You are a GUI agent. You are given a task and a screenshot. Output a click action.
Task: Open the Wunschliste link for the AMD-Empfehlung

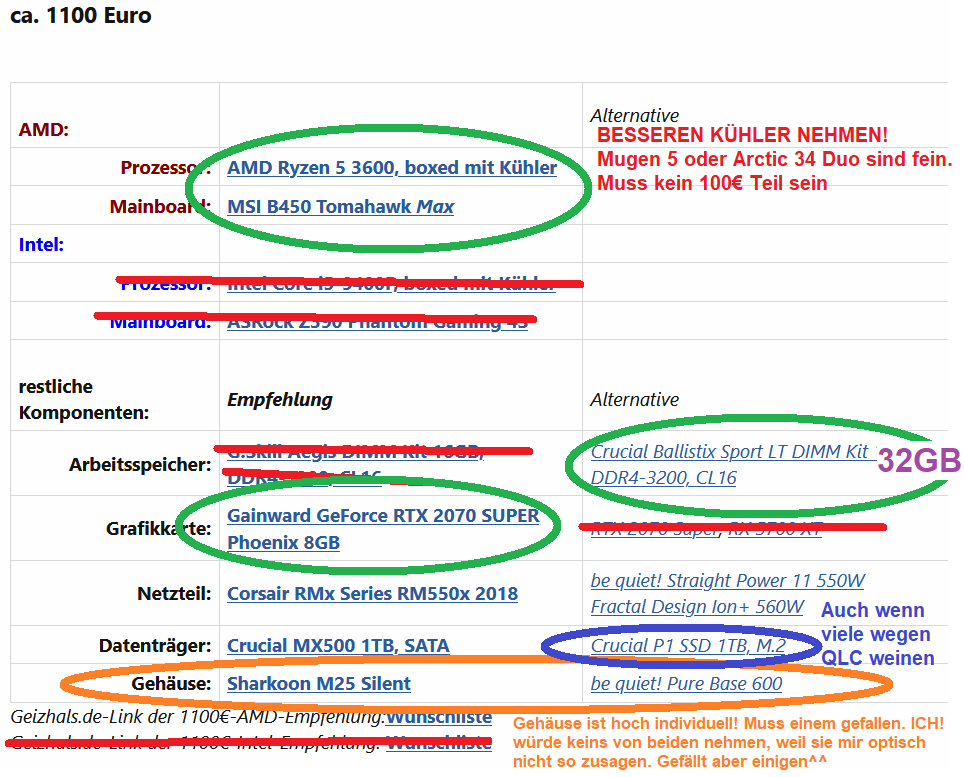[x=438, y=717]
